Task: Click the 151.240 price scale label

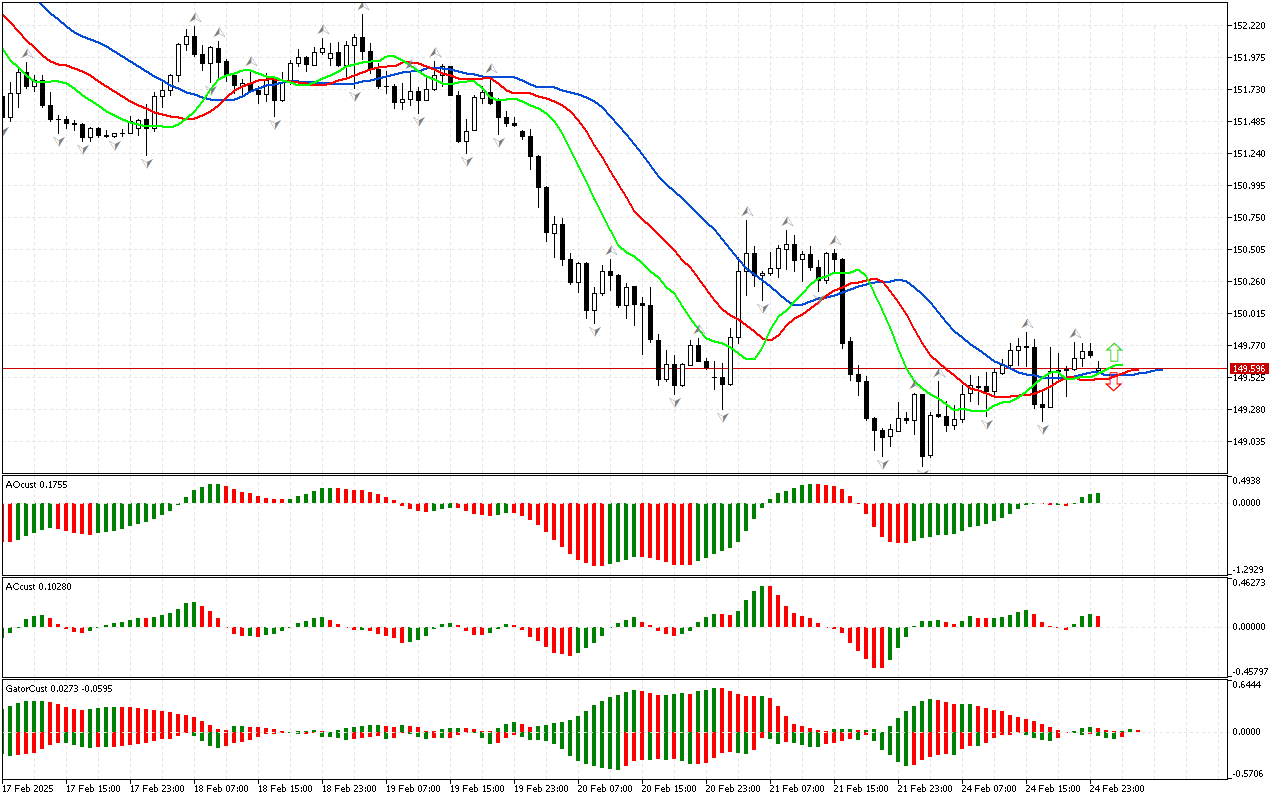Action: click(1250, 154)
